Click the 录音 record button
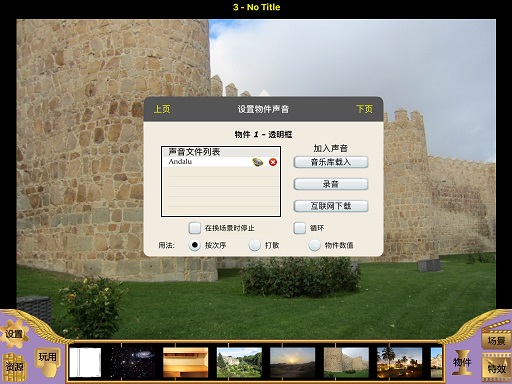Viewport: 512px width, 384px height. [331, 184]
